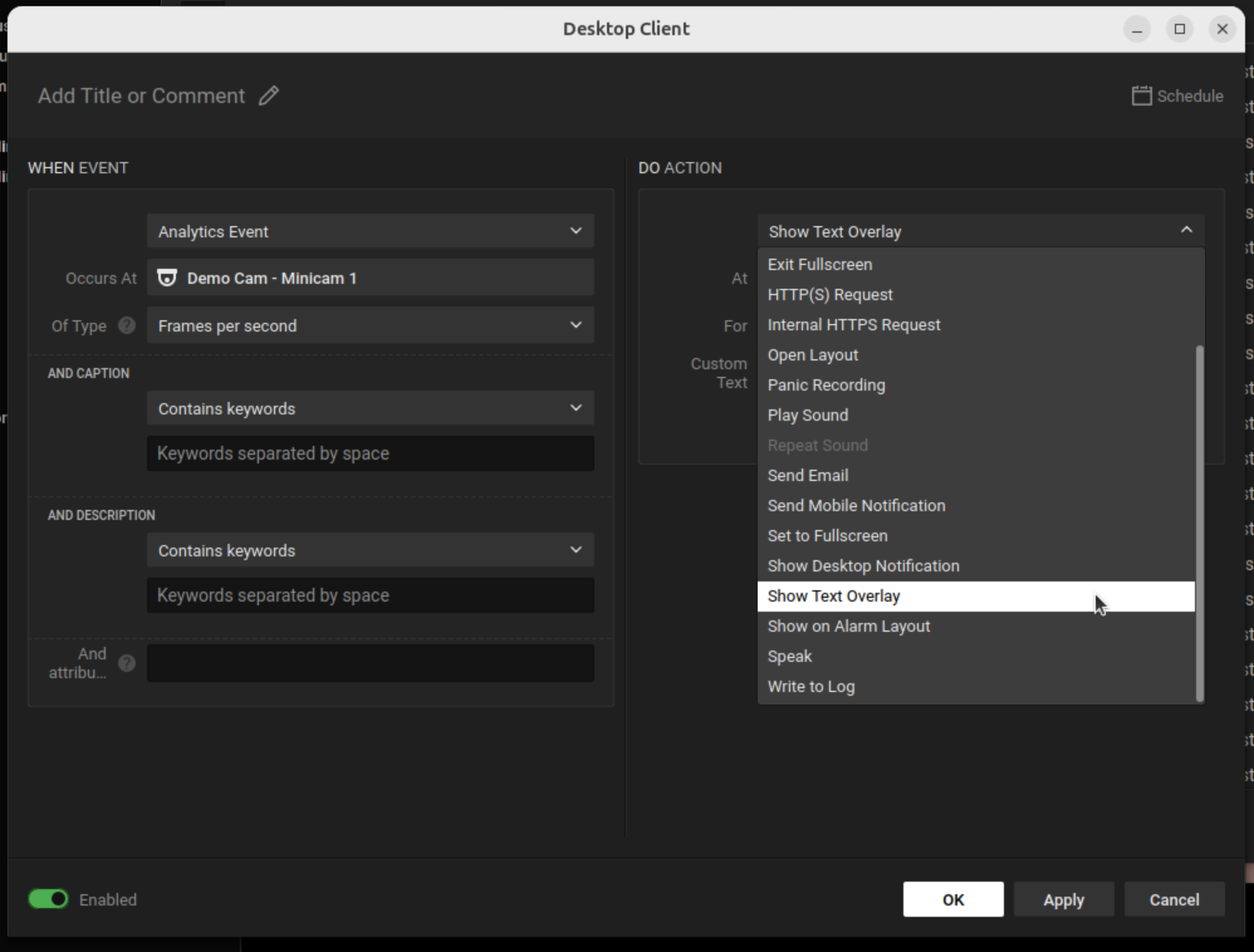Open description Contains keywords dropdown

point(370,550)
